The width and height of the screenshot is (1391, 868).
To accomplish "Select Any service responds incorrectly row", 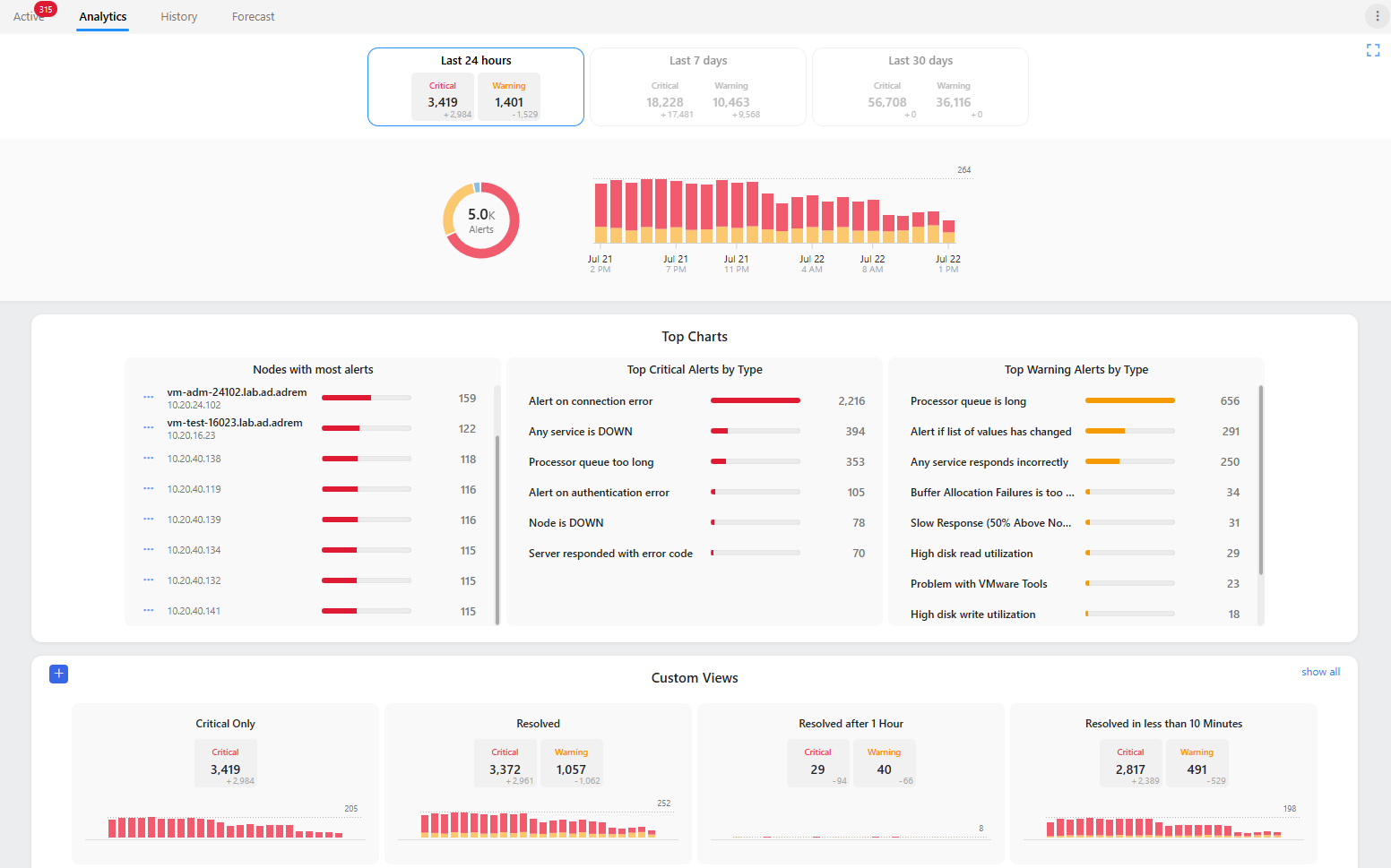I will (1074, 462).
